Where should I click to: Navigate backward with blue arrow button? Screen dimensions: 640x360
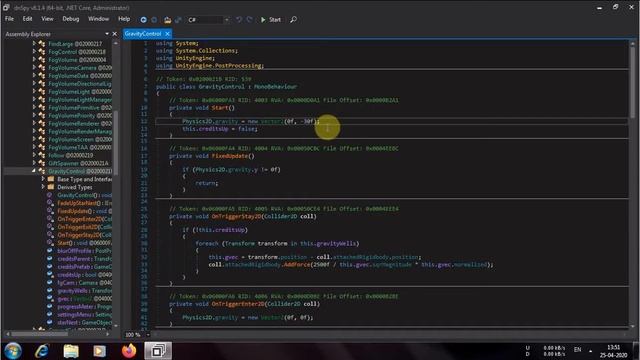click(x=143, y=20)
